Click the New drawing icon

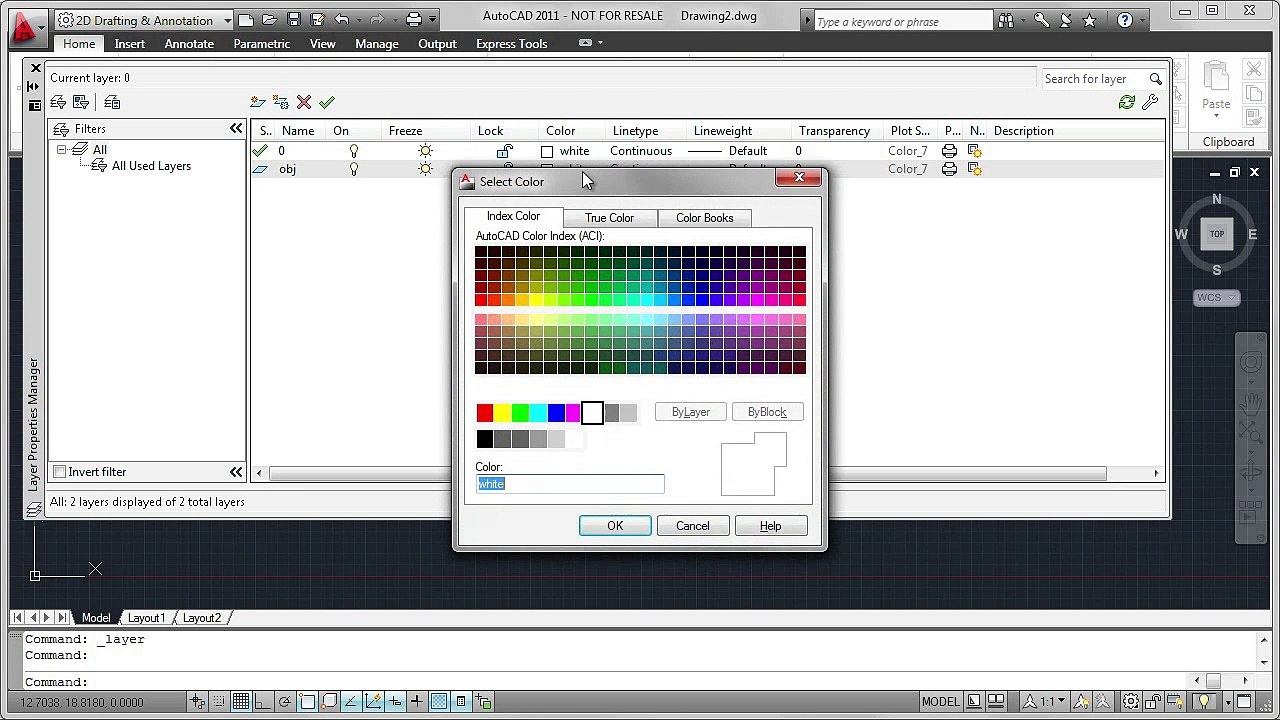coord(246,19)
